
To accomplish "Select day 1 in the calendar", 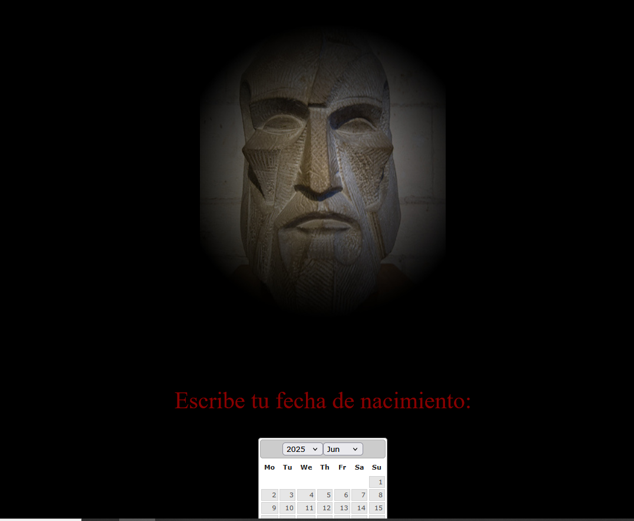I will pyautogui.click(x=377, y=482).
